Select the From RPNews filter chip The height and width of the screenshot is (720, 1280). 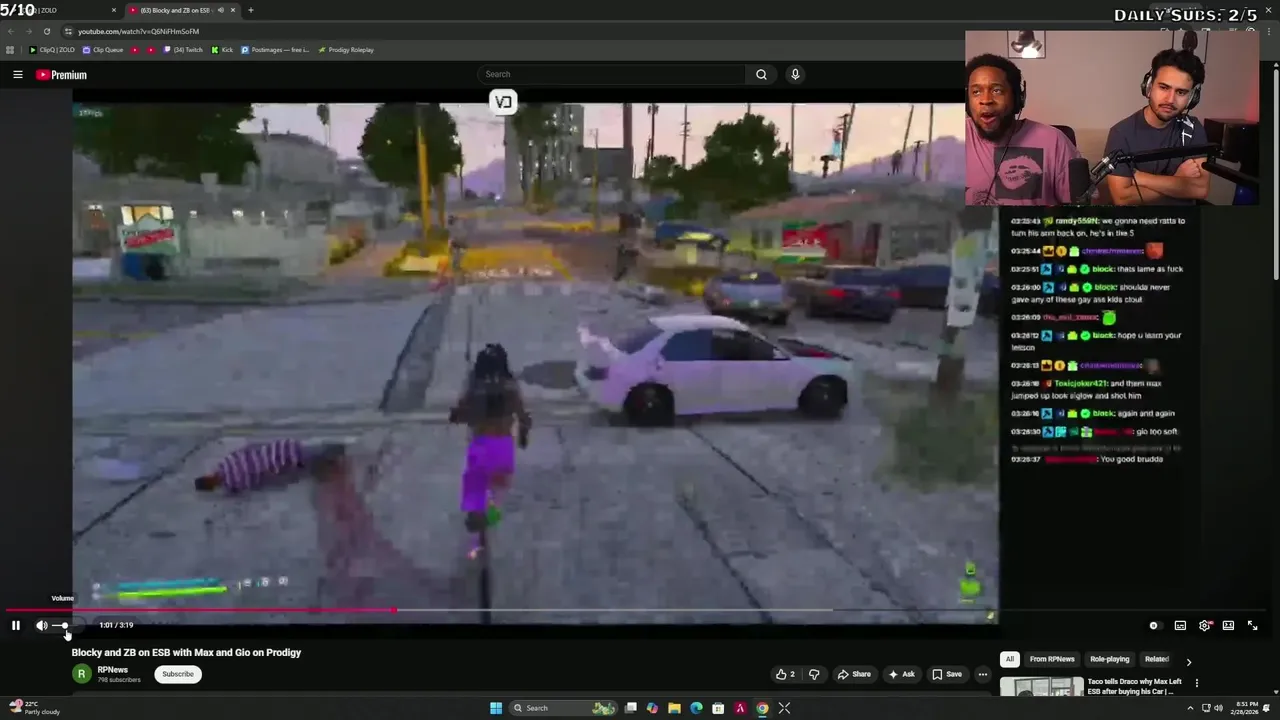click(1052, 659)
